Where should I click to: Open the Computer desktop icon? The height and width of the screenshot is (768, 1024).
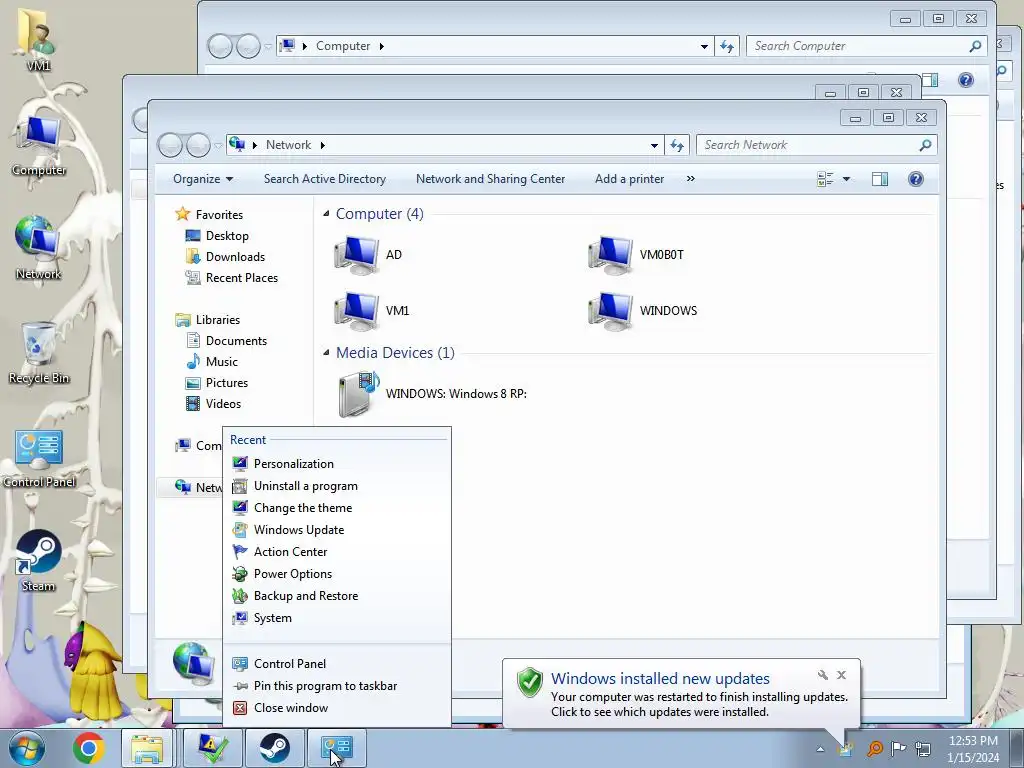pos(39,145)
